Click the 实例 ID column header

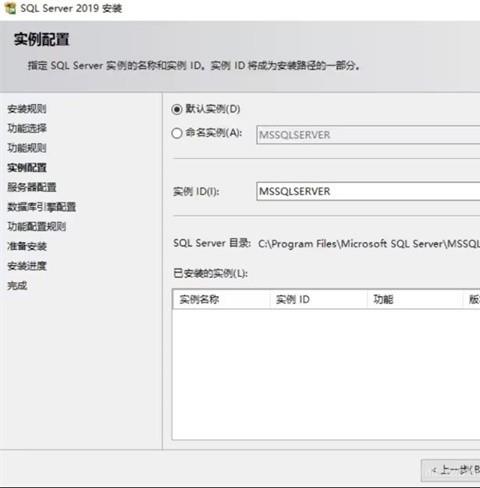(318, 299)
